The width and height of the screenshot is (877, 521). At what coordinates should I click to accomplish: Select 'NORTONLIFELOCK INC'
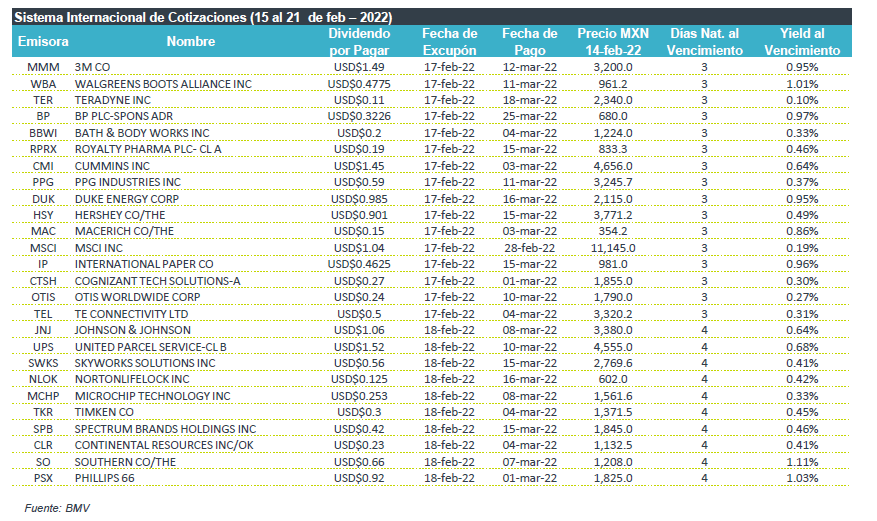132,380
